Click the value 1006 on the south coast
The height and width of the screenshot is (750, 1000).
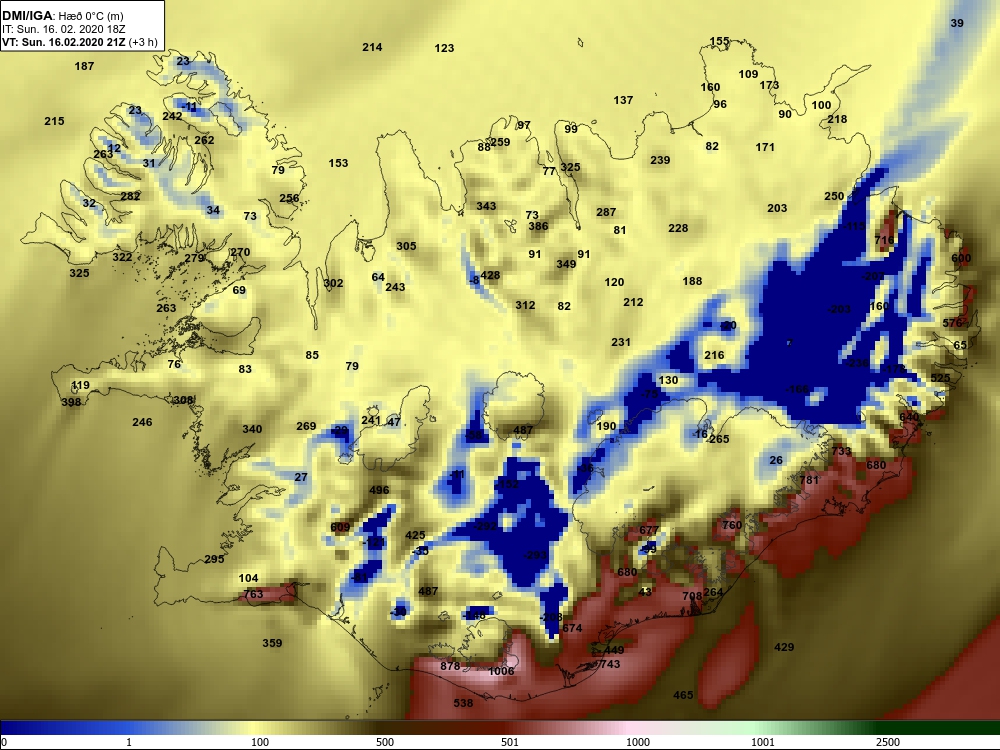click(501, 671)
